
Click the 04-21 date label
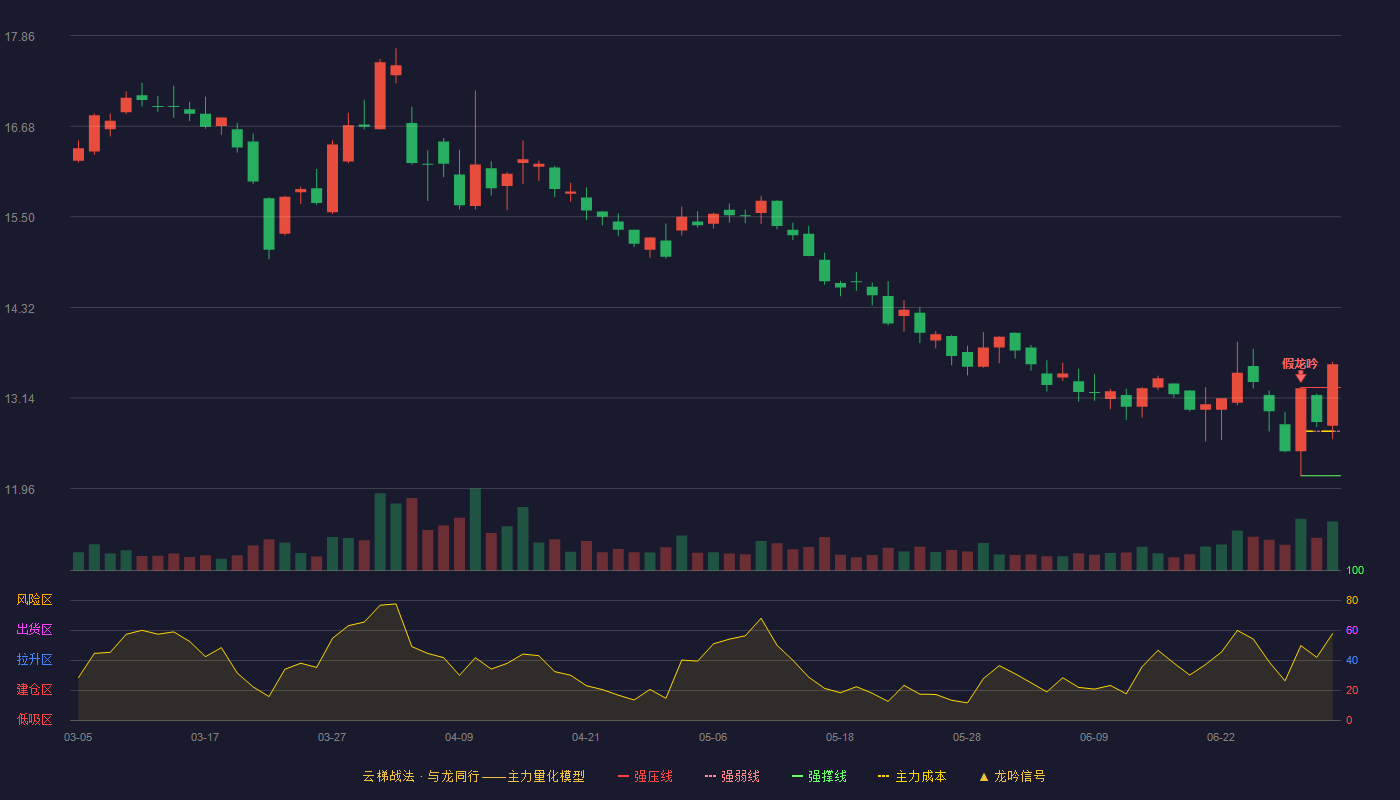pyautogui.click(x=586, y=737)
